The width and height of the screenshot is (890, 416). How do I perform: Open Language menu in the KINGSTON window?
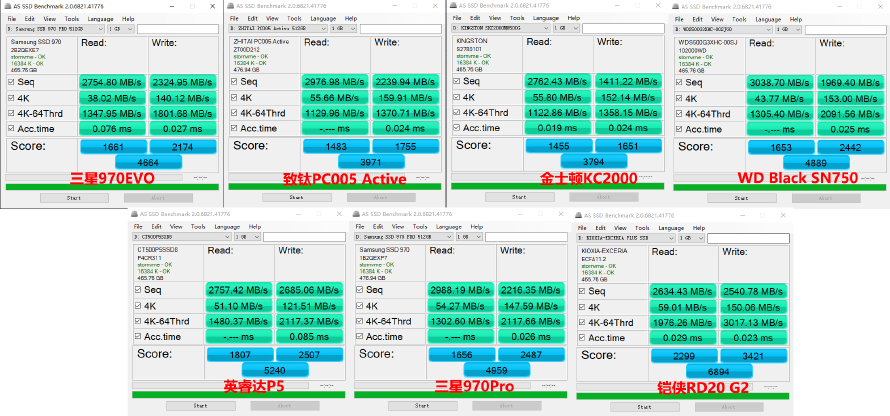[546, 19]
